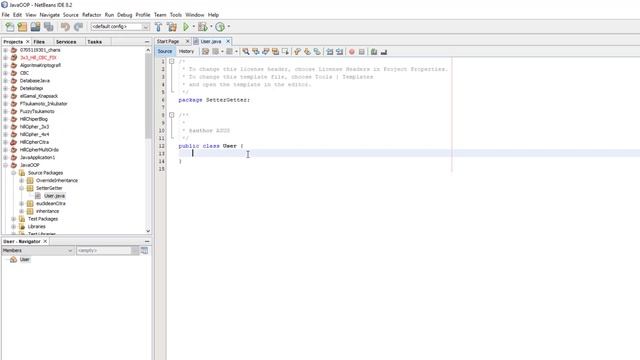Select the Source view button
Viewport: 640px width, 360px height.
pyautogui.click(x=165, y=51)
